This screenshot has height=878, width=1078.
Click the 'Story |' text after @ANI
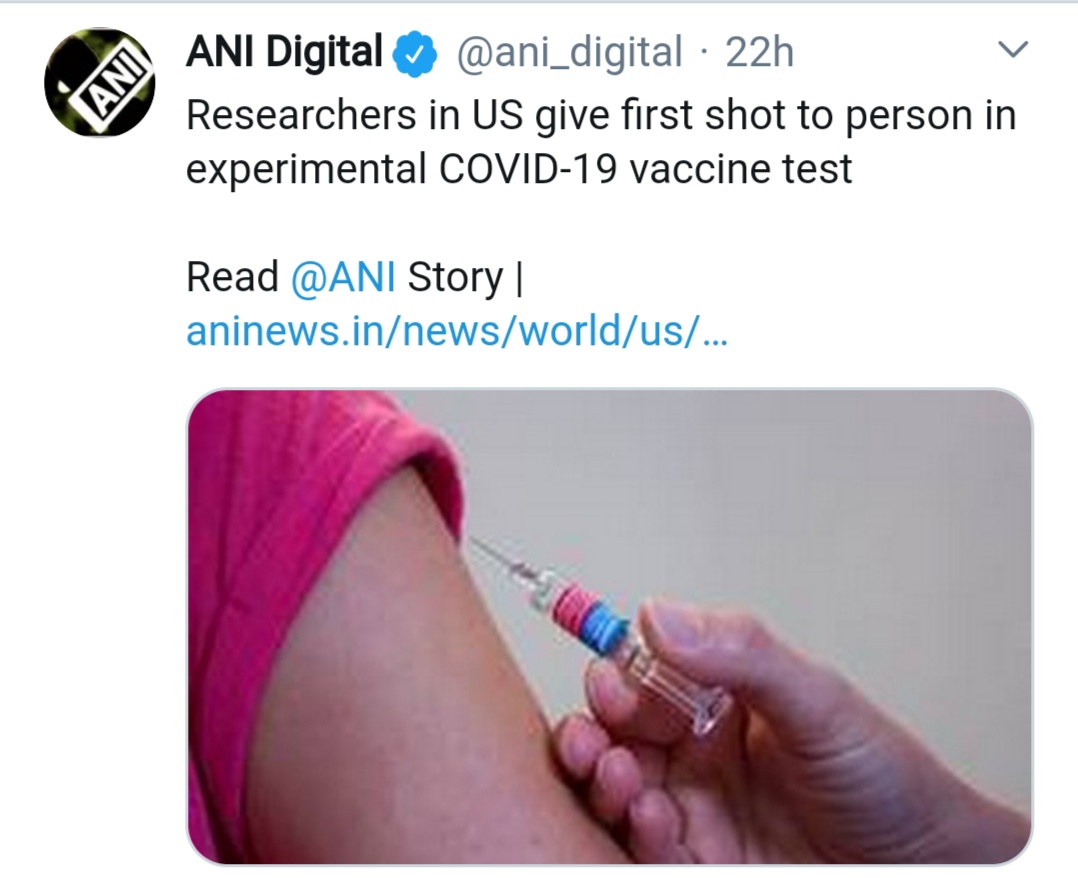pos(465,278)
